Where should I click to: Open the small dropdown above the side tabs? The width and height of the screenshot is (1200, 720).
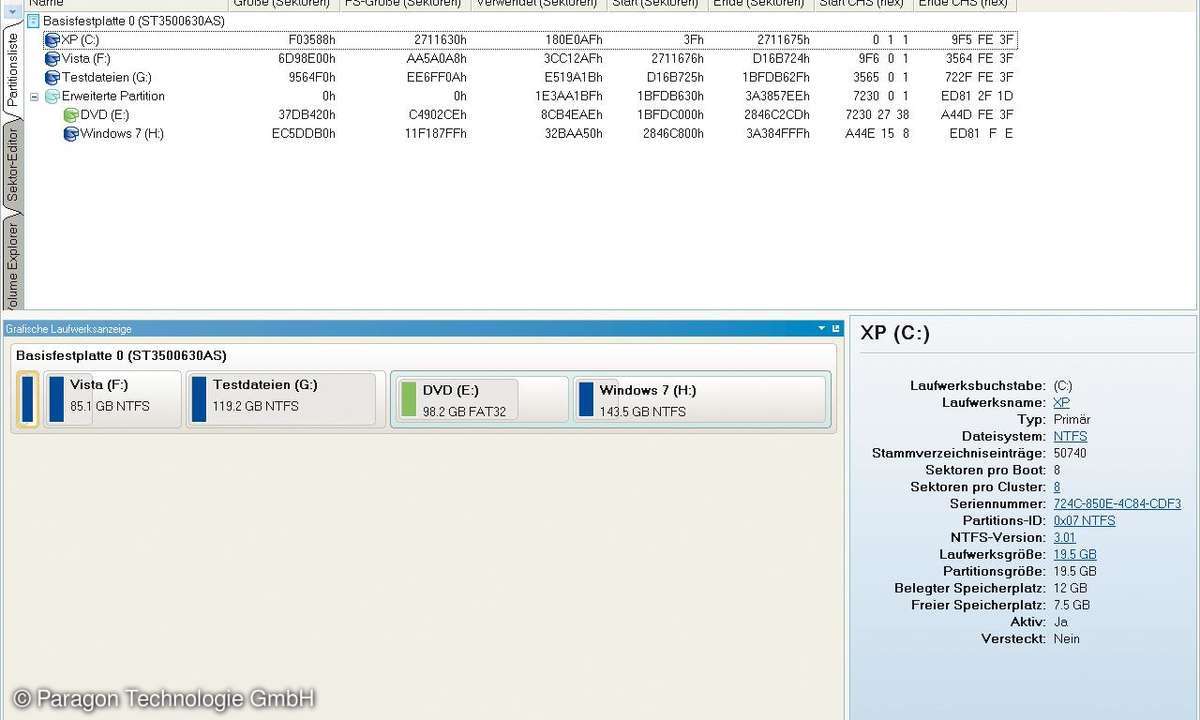pyautogui.click(x=12, y=12)
